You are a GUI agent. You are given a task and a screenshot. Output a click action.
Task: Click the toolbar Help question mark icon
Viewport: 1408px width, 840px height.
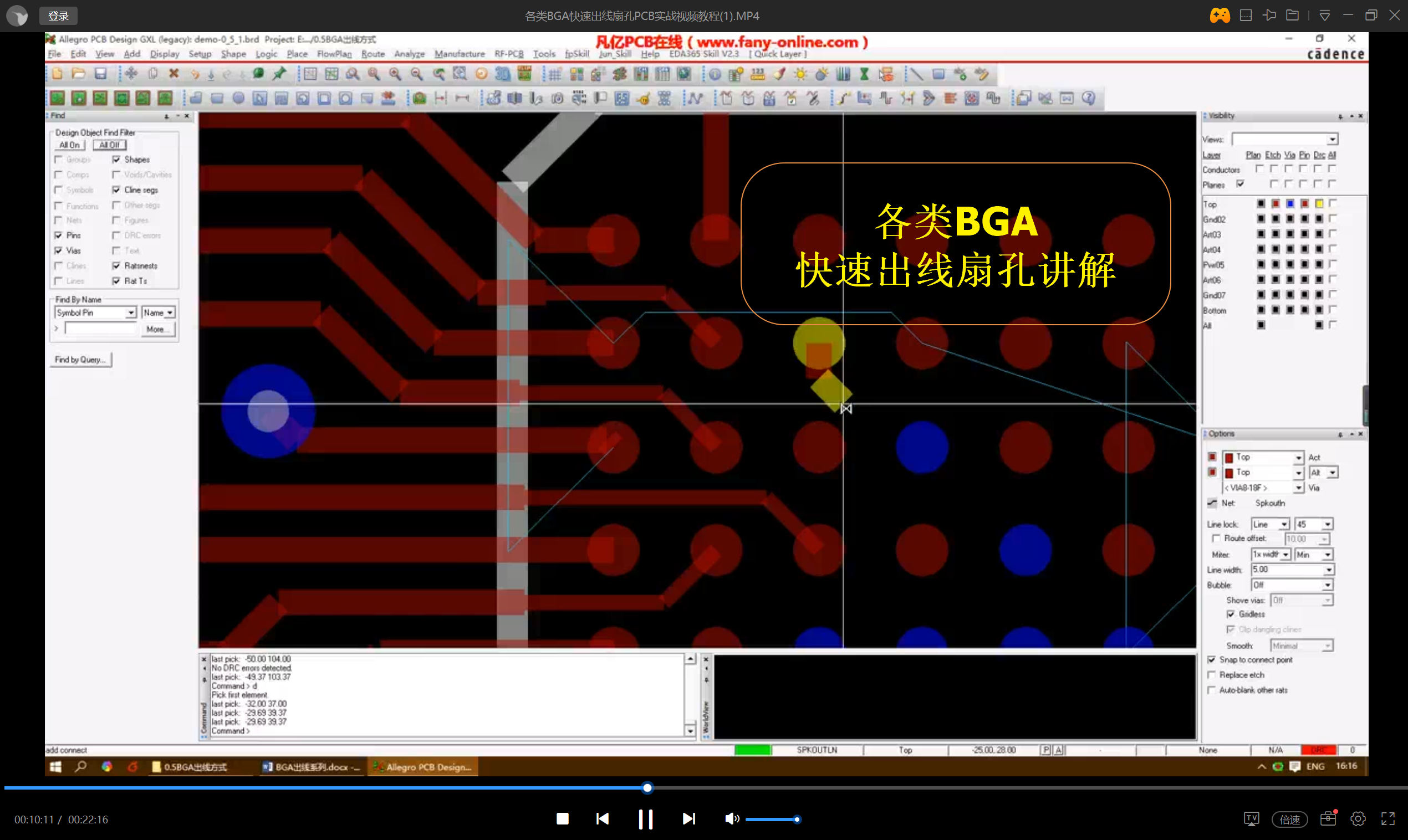point(1088,98)
